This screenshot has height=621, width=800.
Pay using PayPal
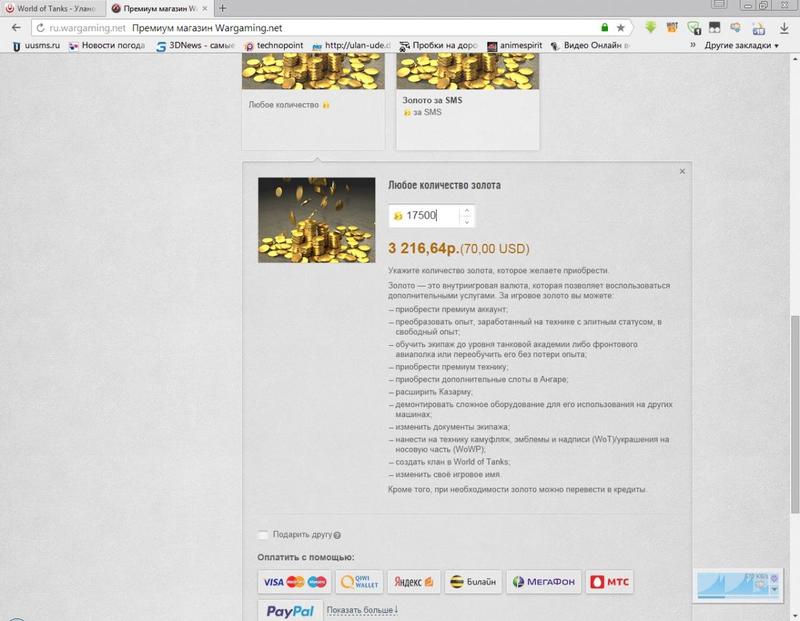click(289, 611)
